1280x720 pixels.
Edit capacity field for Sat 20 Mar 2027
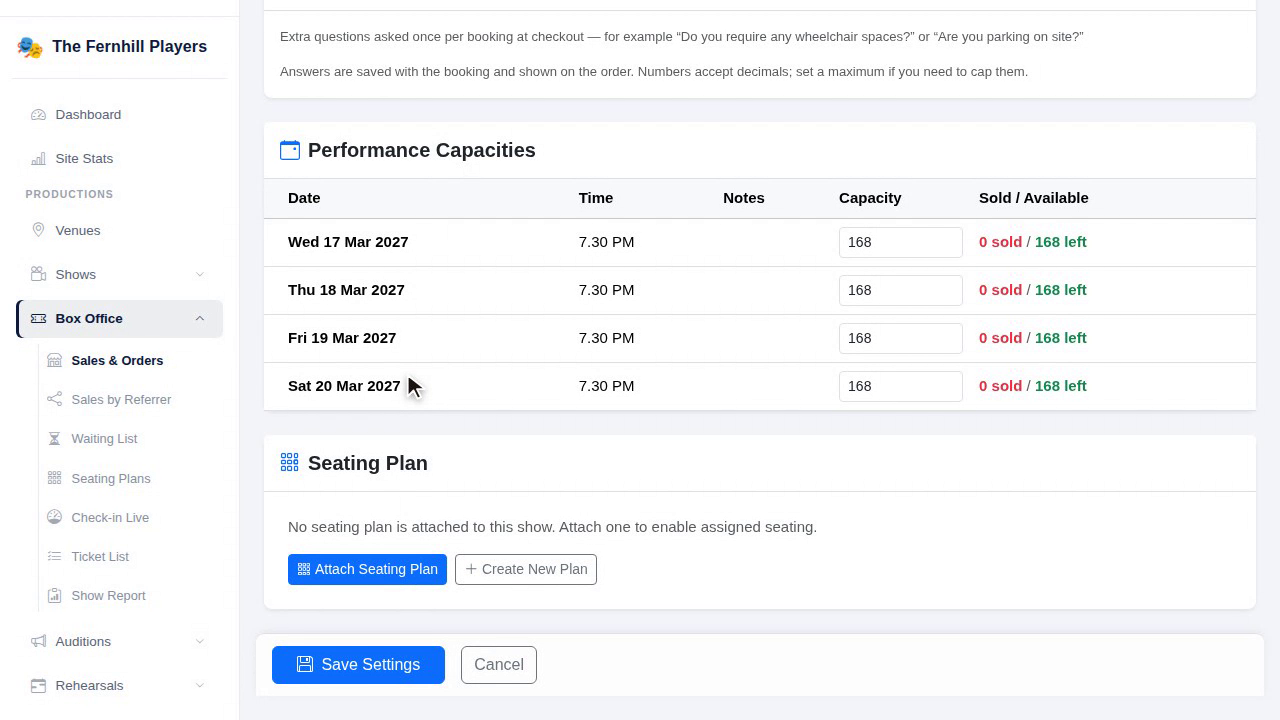[901, 386]
